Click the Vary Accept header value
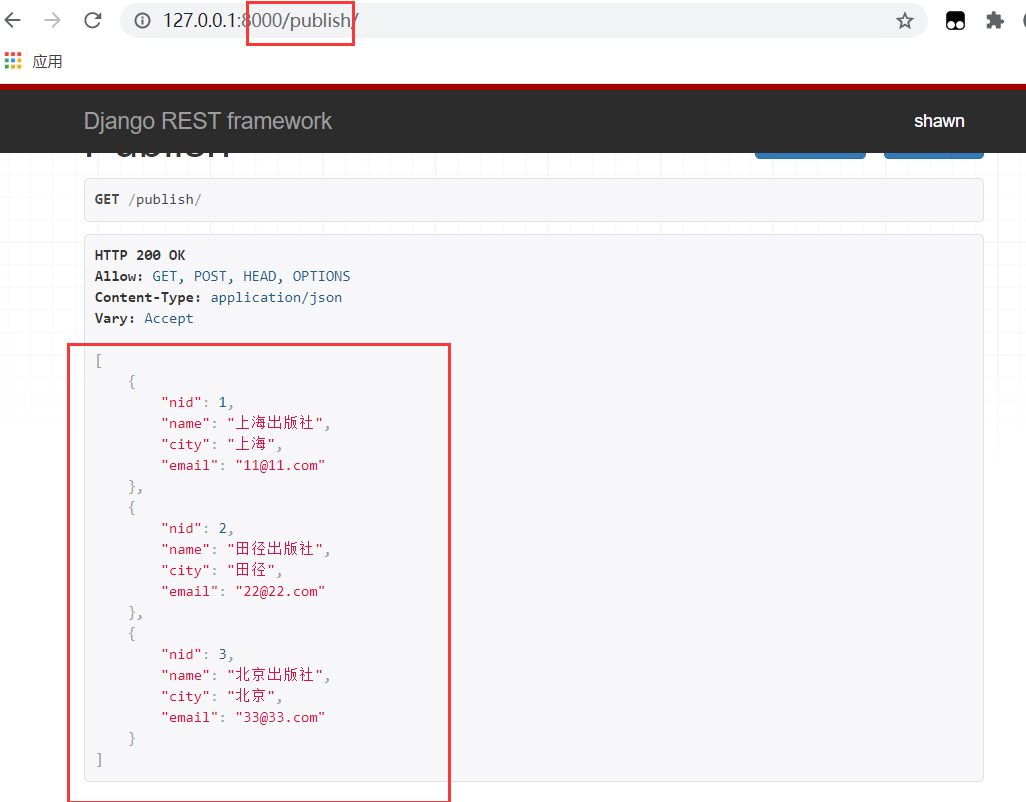1026x802 pixels. [169, 318]
